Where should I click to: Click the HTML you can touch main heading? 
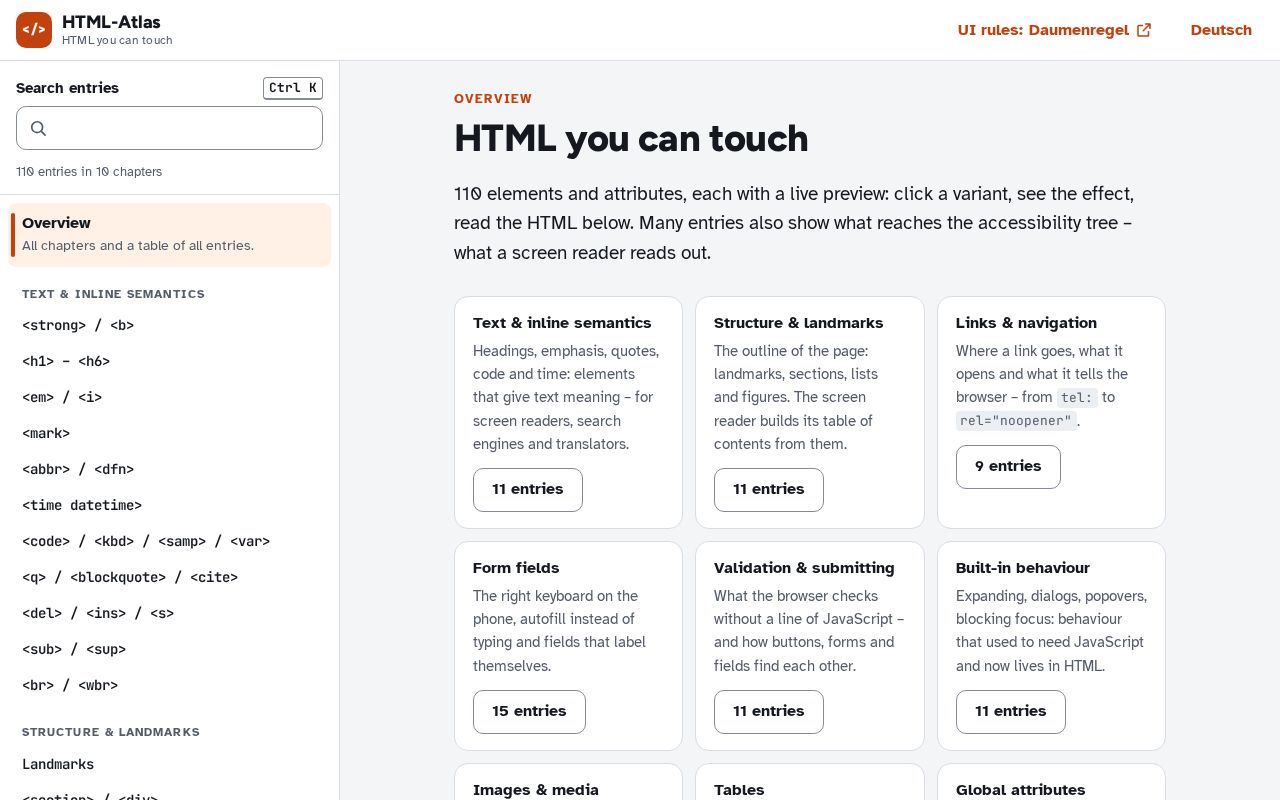[x=631, y=139]
